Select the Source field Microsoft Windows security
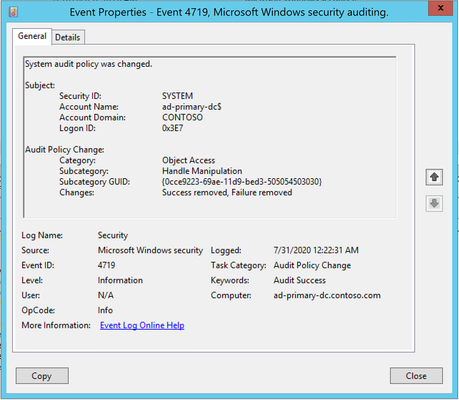Image resolution: width=459 pixels, height=400 pixels. pos(150,250)
